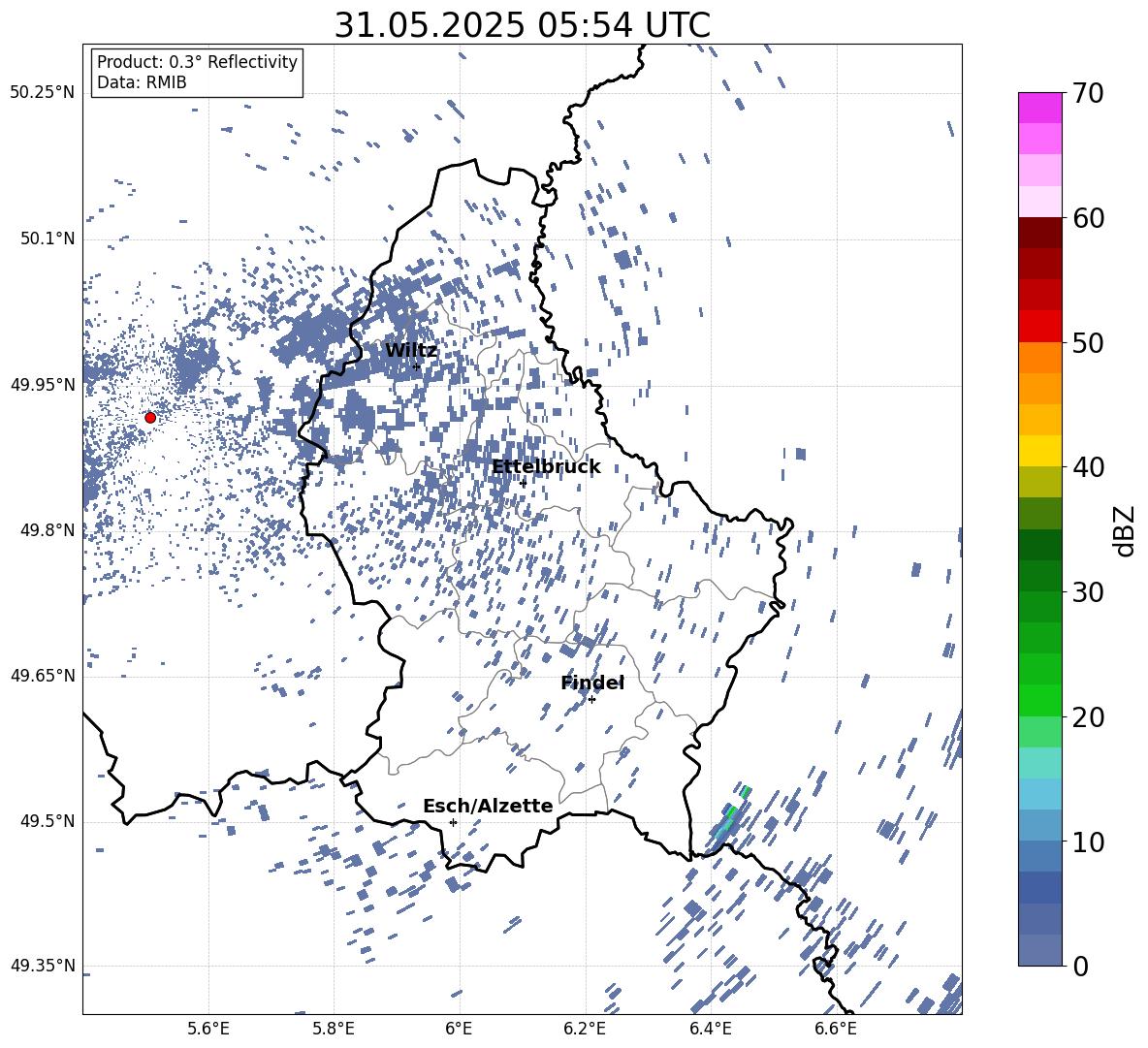Screen dimensions: 1148x1048
Task: Click the colorbar value 40
Action: 1088,467
